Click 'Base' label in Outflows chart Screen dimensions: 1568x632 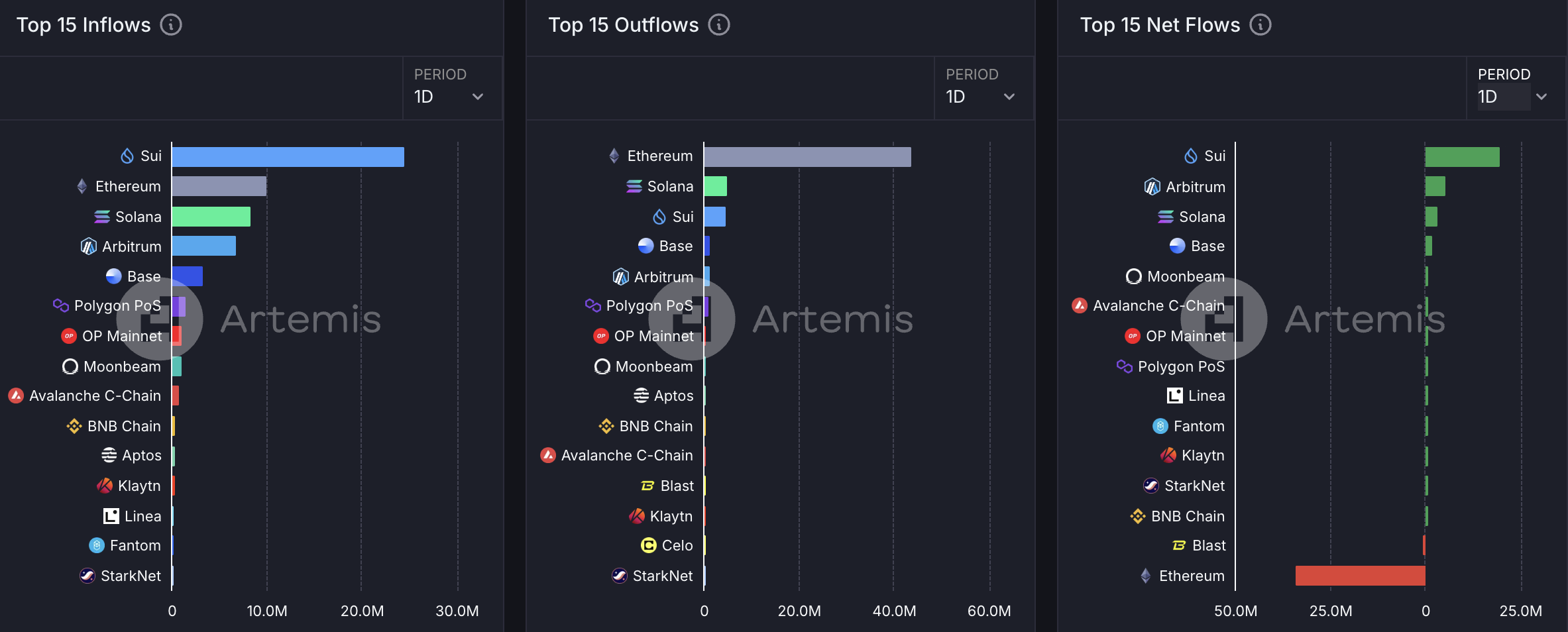click(x=676, y=246)
